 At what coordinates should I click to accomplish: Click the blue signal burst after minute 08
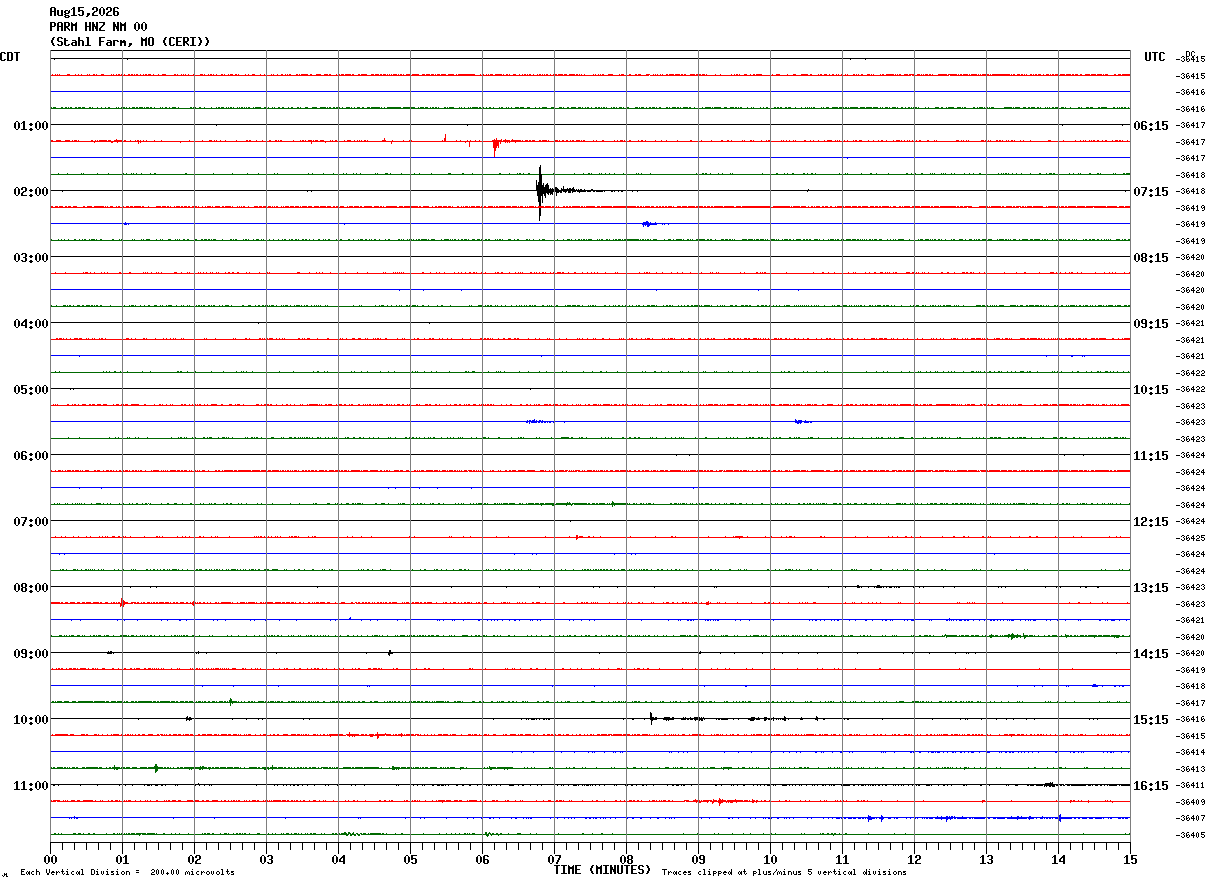(651, 224)
